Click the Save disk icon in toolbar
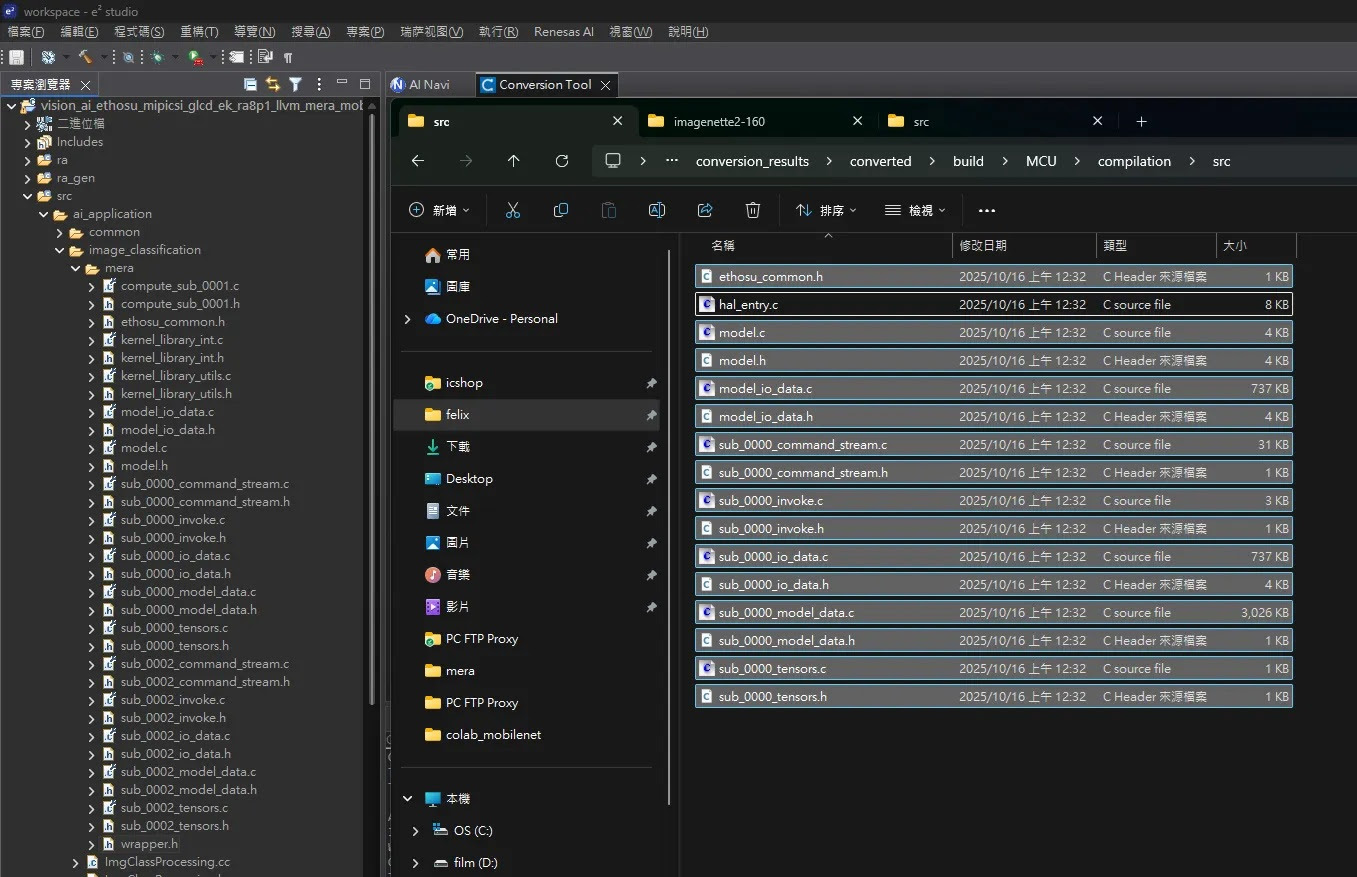Viewport: 1357px width, 877px height. (16, 57)
